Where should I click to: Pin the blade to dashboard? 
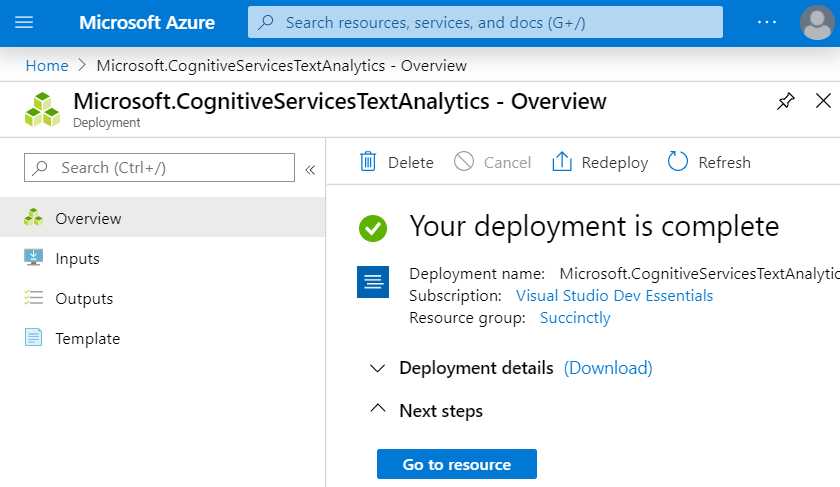785,101
